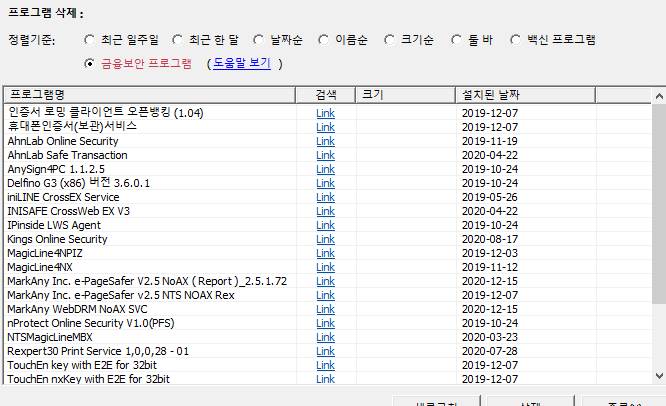Select the MagicLine4NX program name
666x406 pixels.
pos(40,267)
